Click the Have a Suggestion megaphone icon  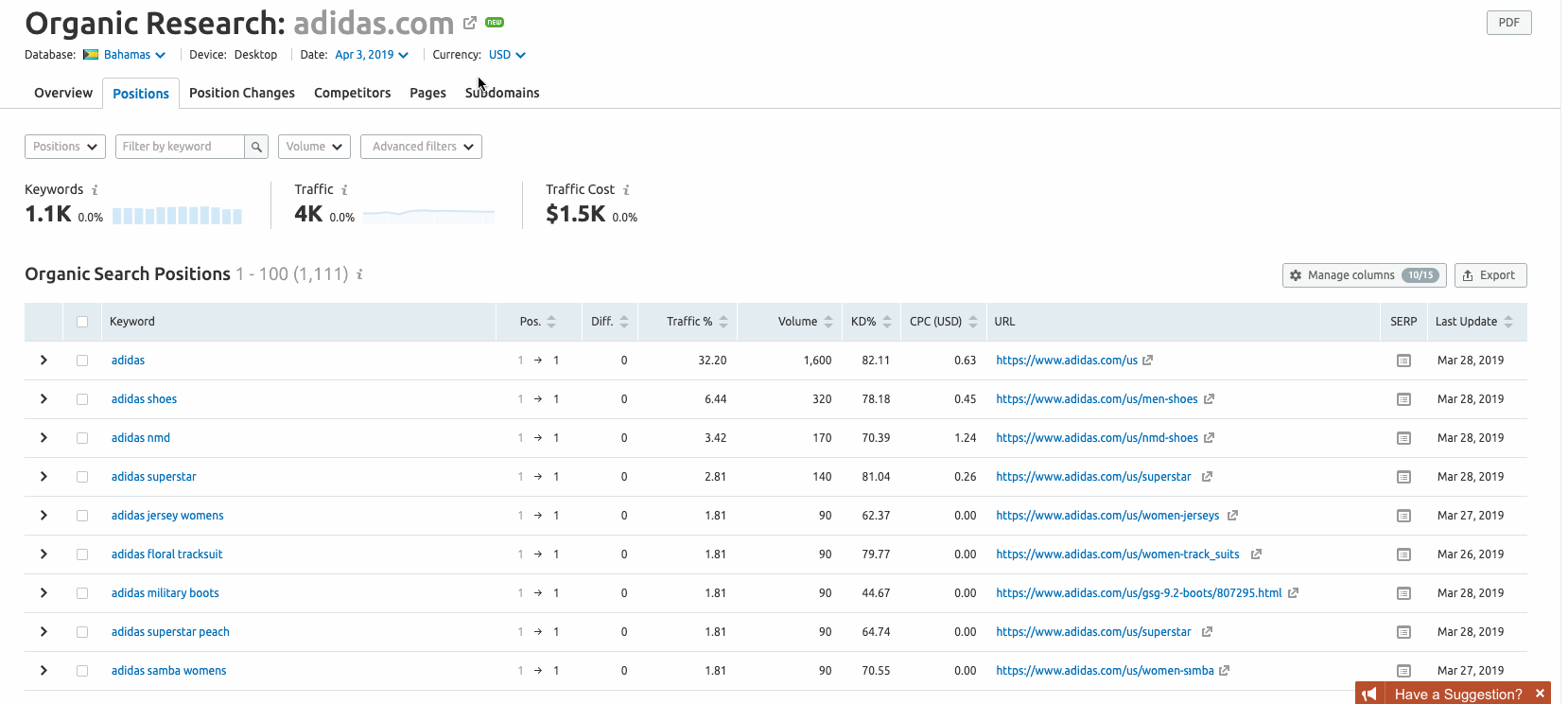tap(1369, 694)
